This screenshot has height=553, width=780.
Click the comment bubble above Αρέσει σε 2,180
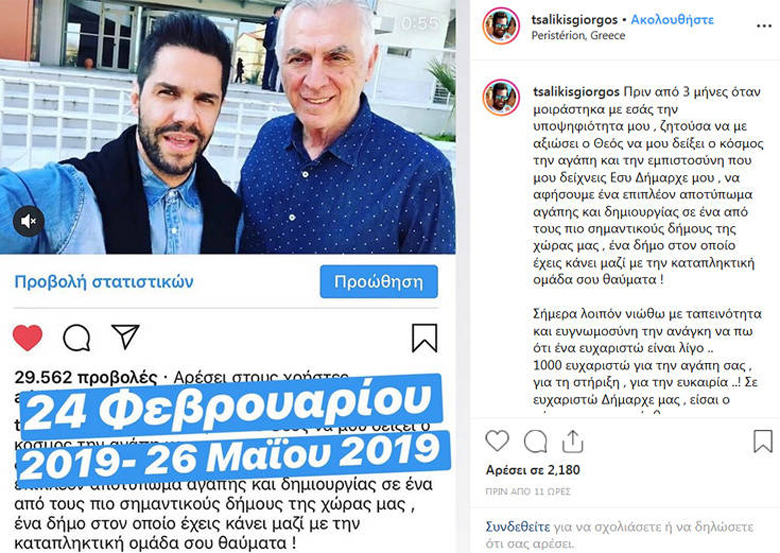click(x=535, y=441)
